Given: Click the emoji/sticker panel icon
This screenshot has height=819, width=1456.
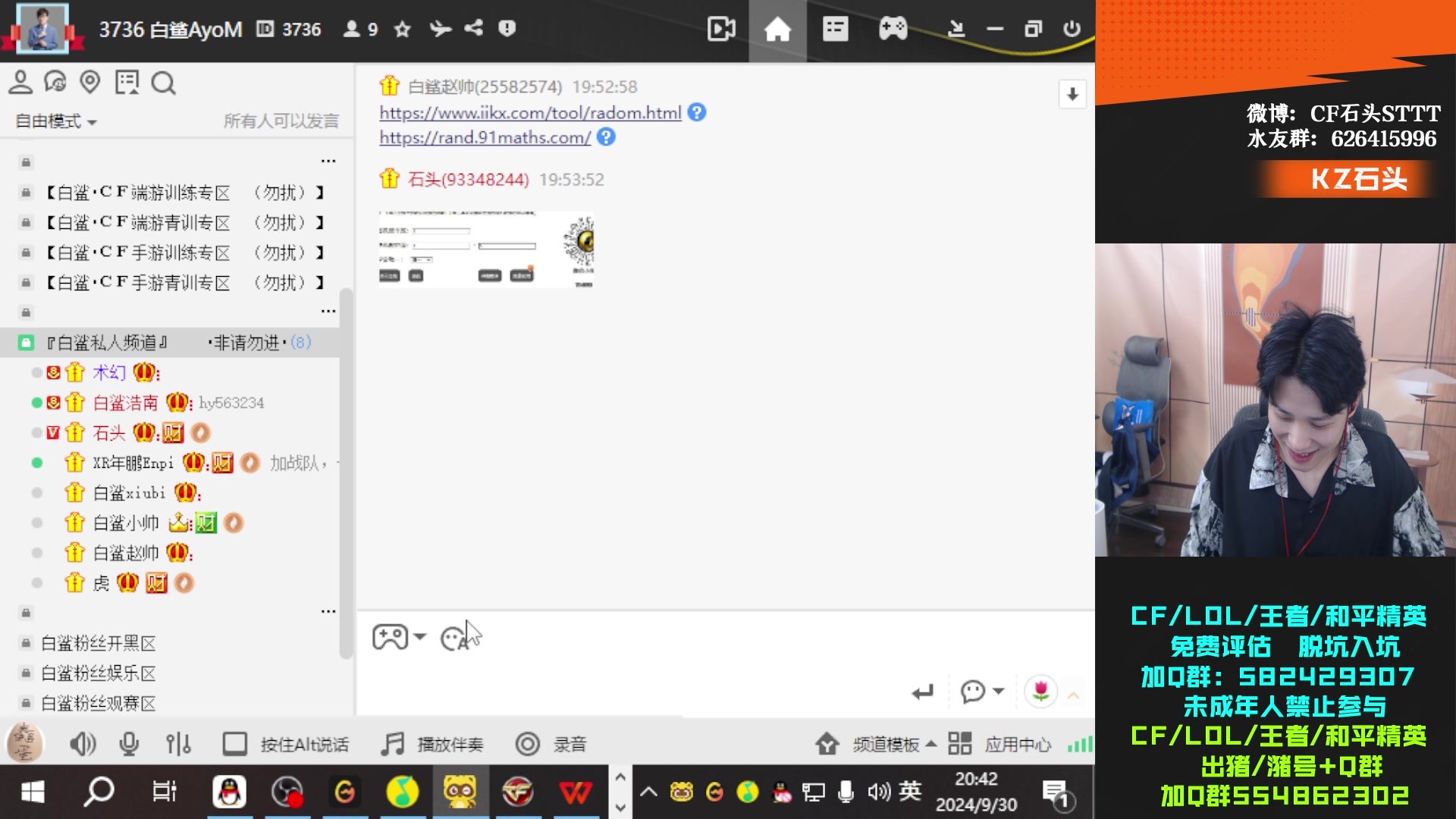Looking at the screenshot, I should pyautogui.click(x=455, y=637).
